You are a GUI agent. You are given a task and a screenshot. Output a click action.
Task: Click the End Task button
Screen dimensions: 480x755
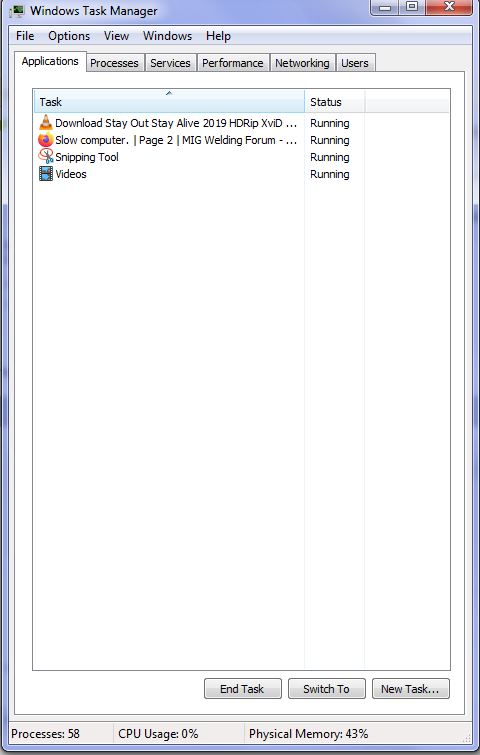tap(243, 689)
